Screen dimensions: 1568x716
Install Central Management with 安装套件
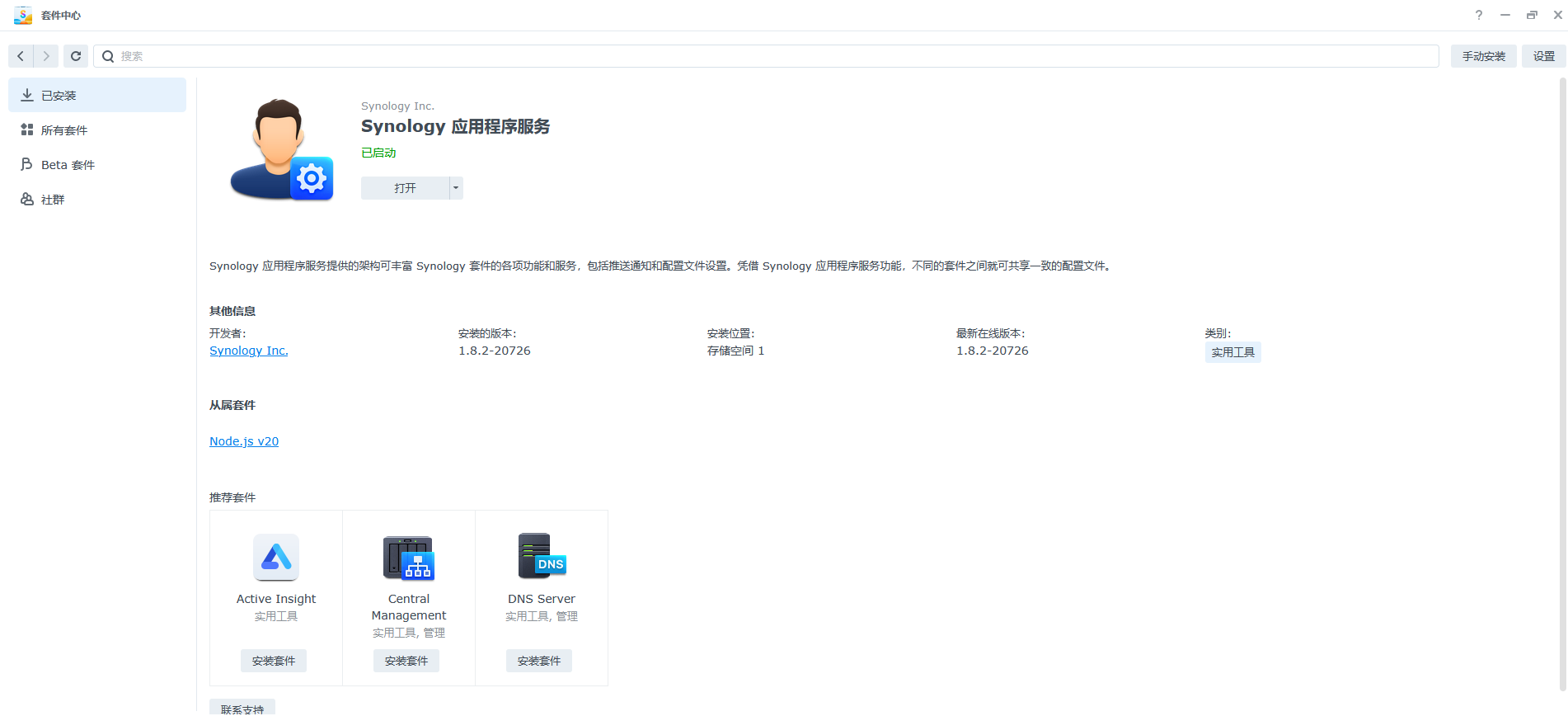406,661
